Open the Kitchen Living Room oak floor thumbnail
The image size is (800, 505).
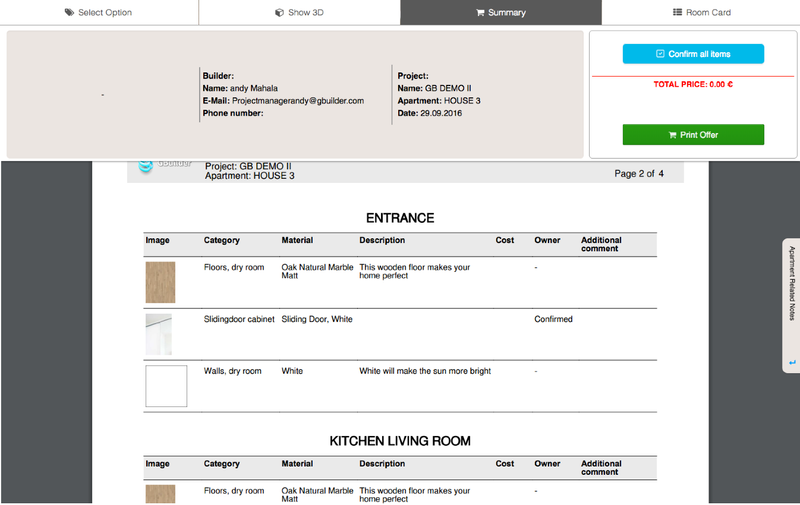pyautogui.click(x=160, y=494)
